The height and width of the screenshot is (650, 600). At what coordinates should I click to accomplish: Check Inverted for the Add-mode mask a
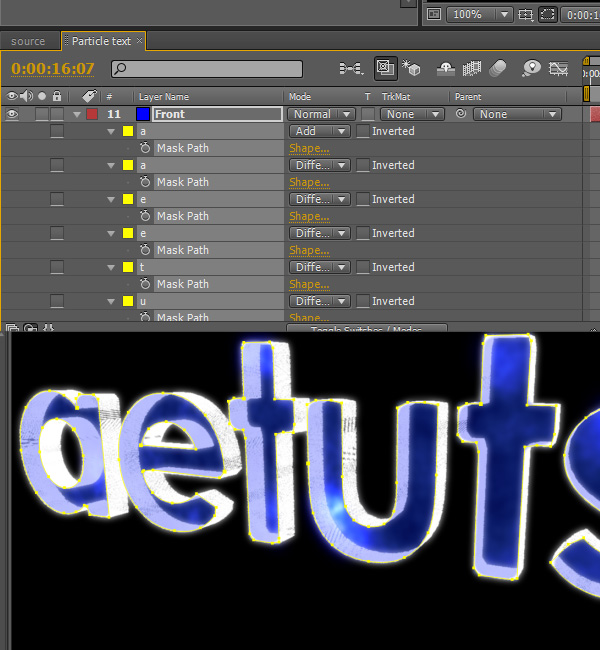363,131
